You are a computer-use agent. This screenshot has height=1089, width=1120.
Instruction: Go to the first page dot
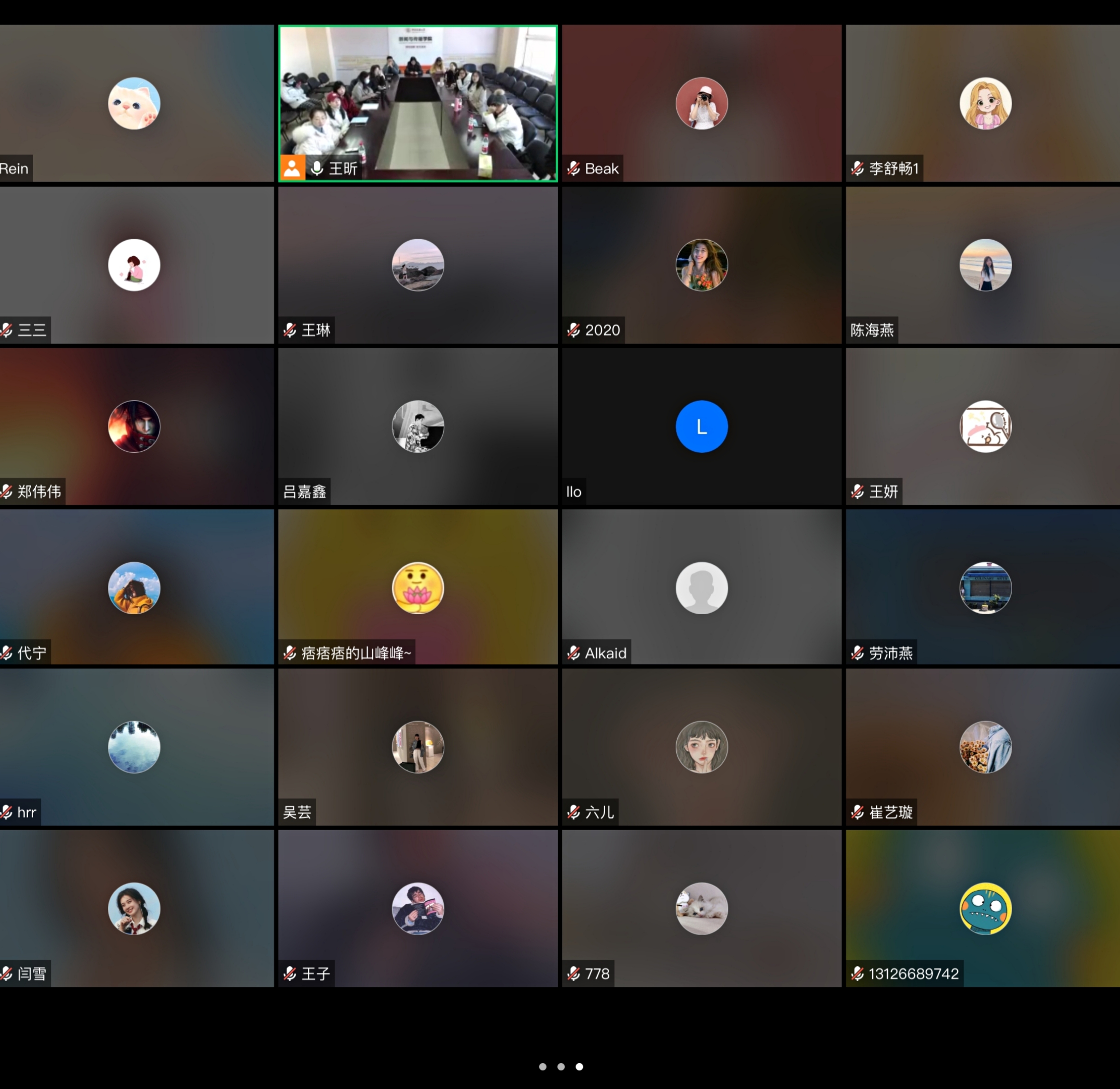point(542,1067)
